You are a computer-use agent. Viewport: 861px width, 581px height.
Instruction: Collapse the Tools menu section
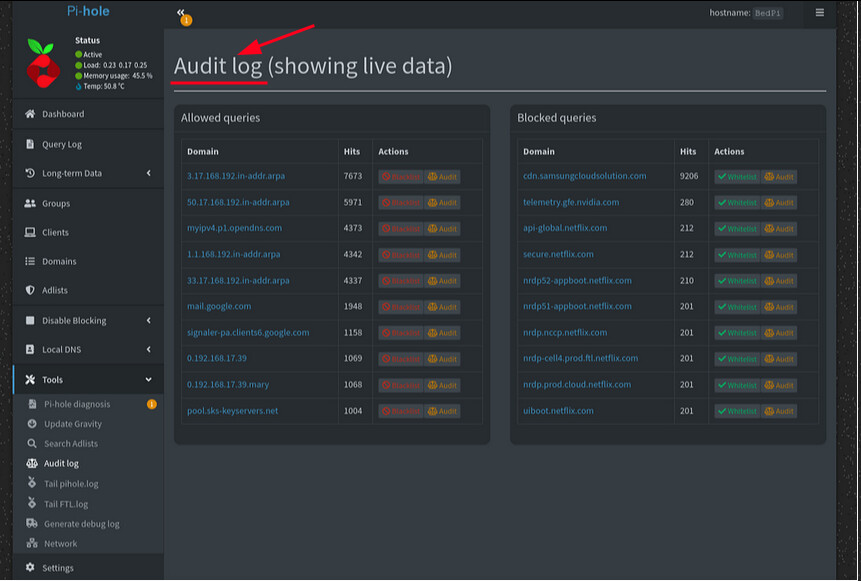148,379
